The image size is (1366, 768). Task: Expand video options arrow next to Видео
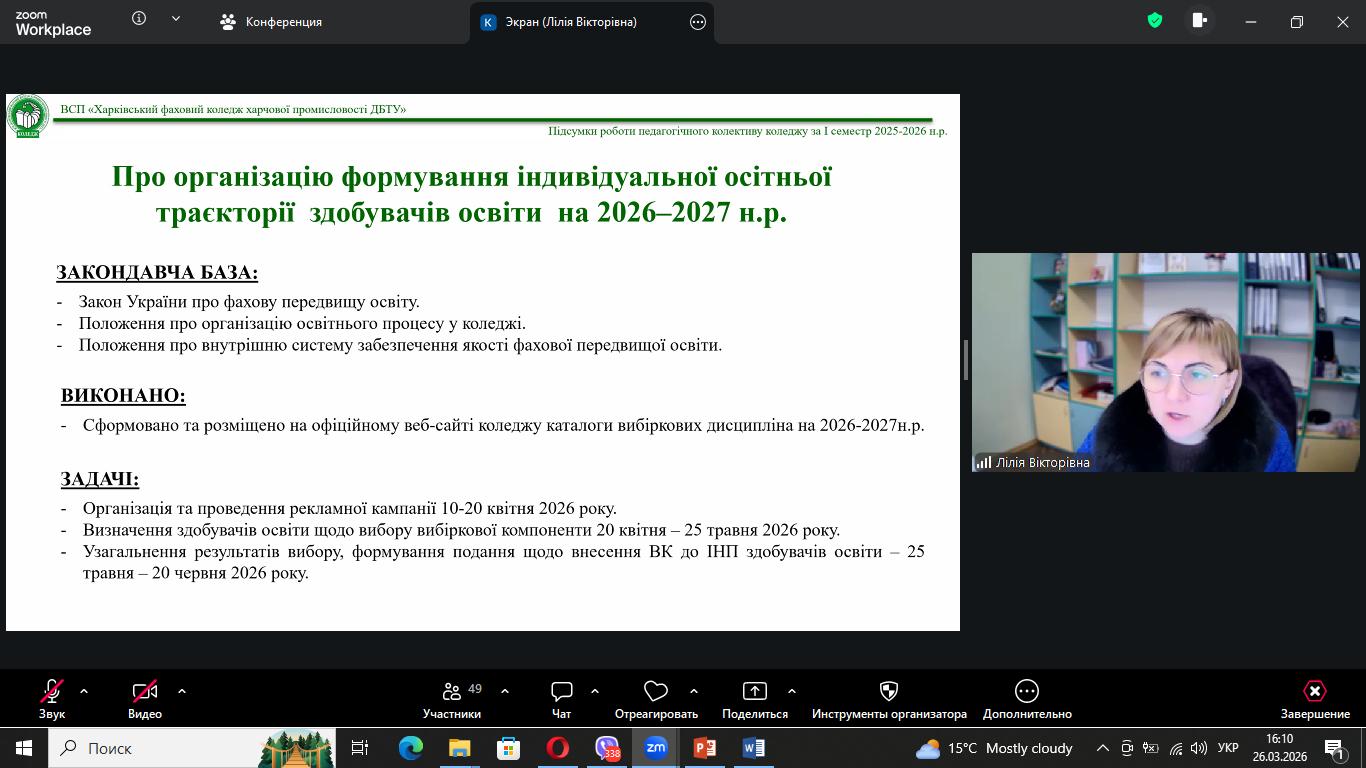pyautogui.click(x=182, y=691)
